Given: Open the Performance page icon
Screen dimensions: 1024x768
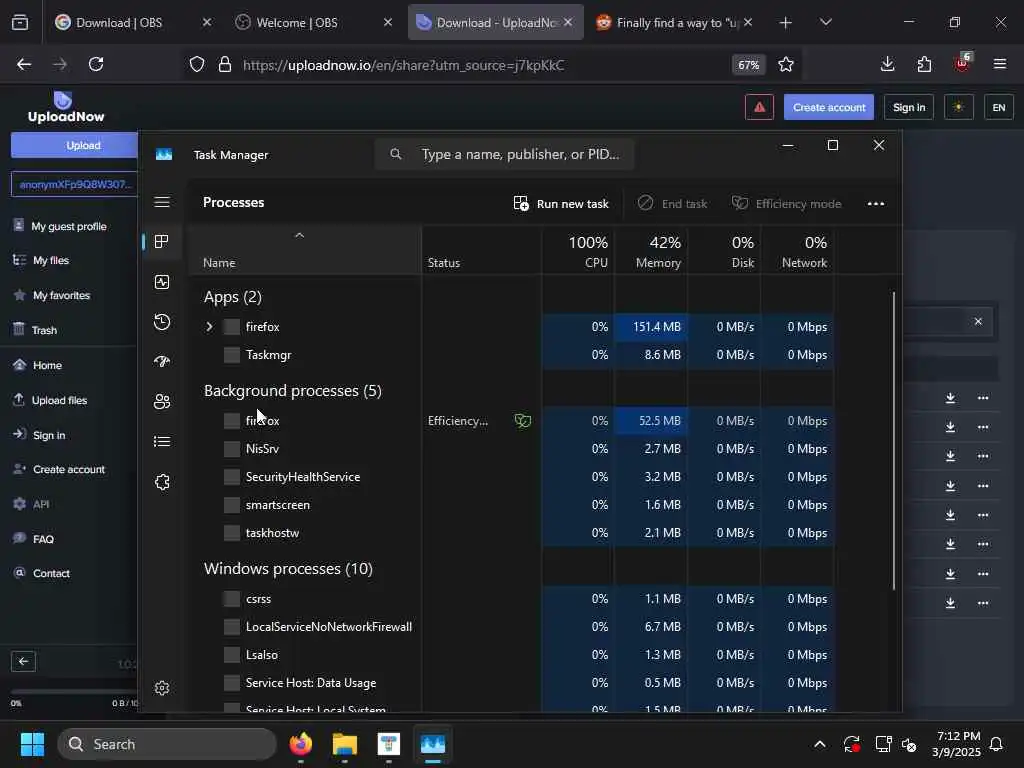Looking at the screenshot, I should [x=162, y=282].
